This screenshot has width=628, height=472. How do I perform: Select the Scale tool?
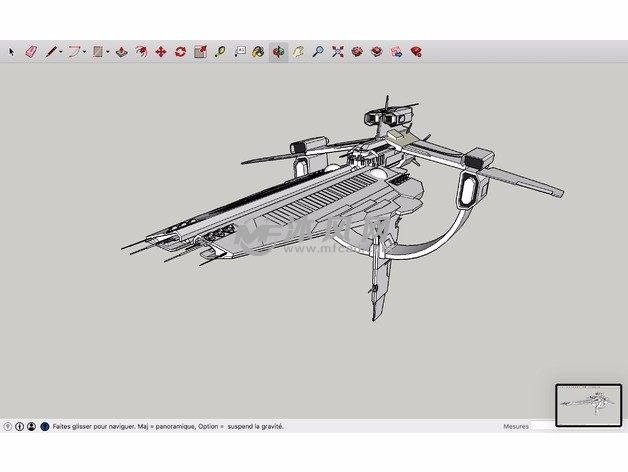point(199,51)
